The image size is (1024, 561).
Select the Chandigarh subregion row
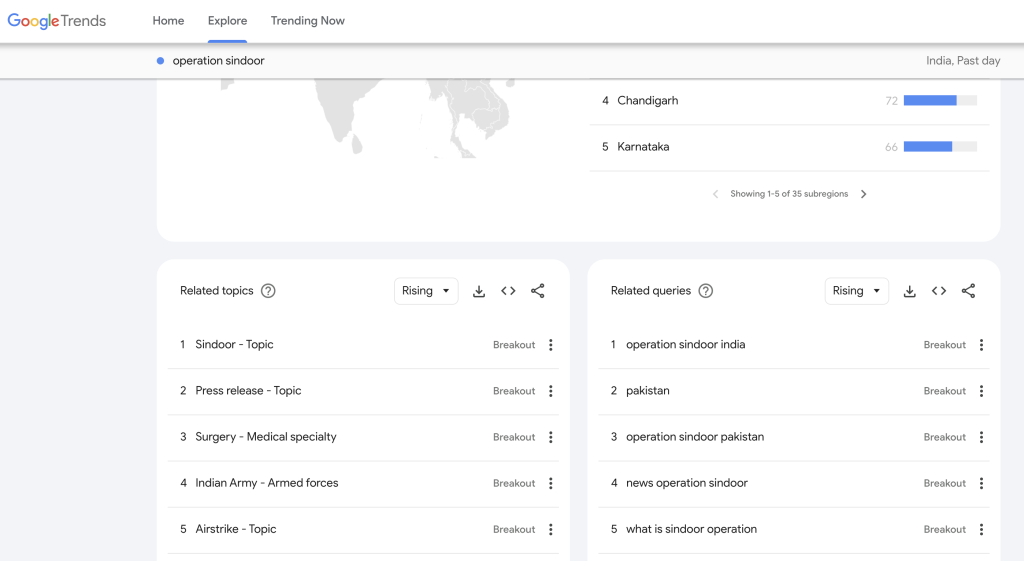648,101
